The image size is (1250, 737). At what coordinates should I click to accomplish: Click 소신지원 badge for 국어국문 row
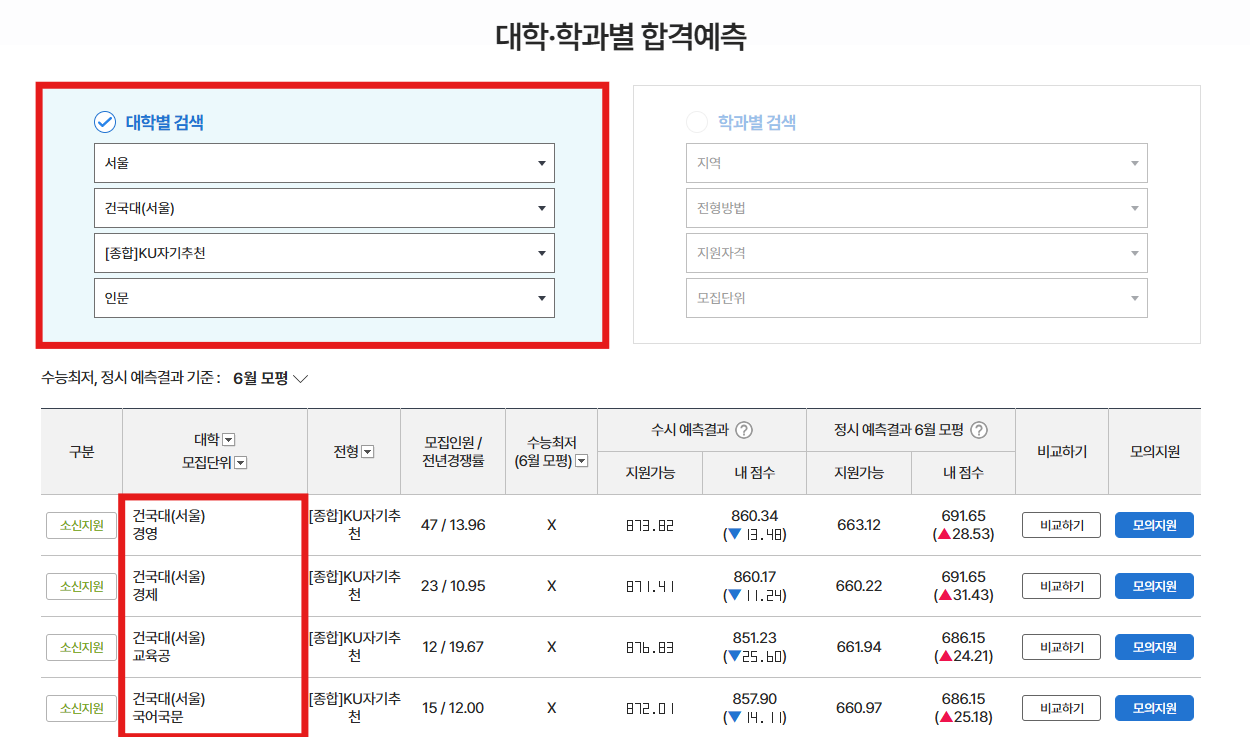(82, 708)
